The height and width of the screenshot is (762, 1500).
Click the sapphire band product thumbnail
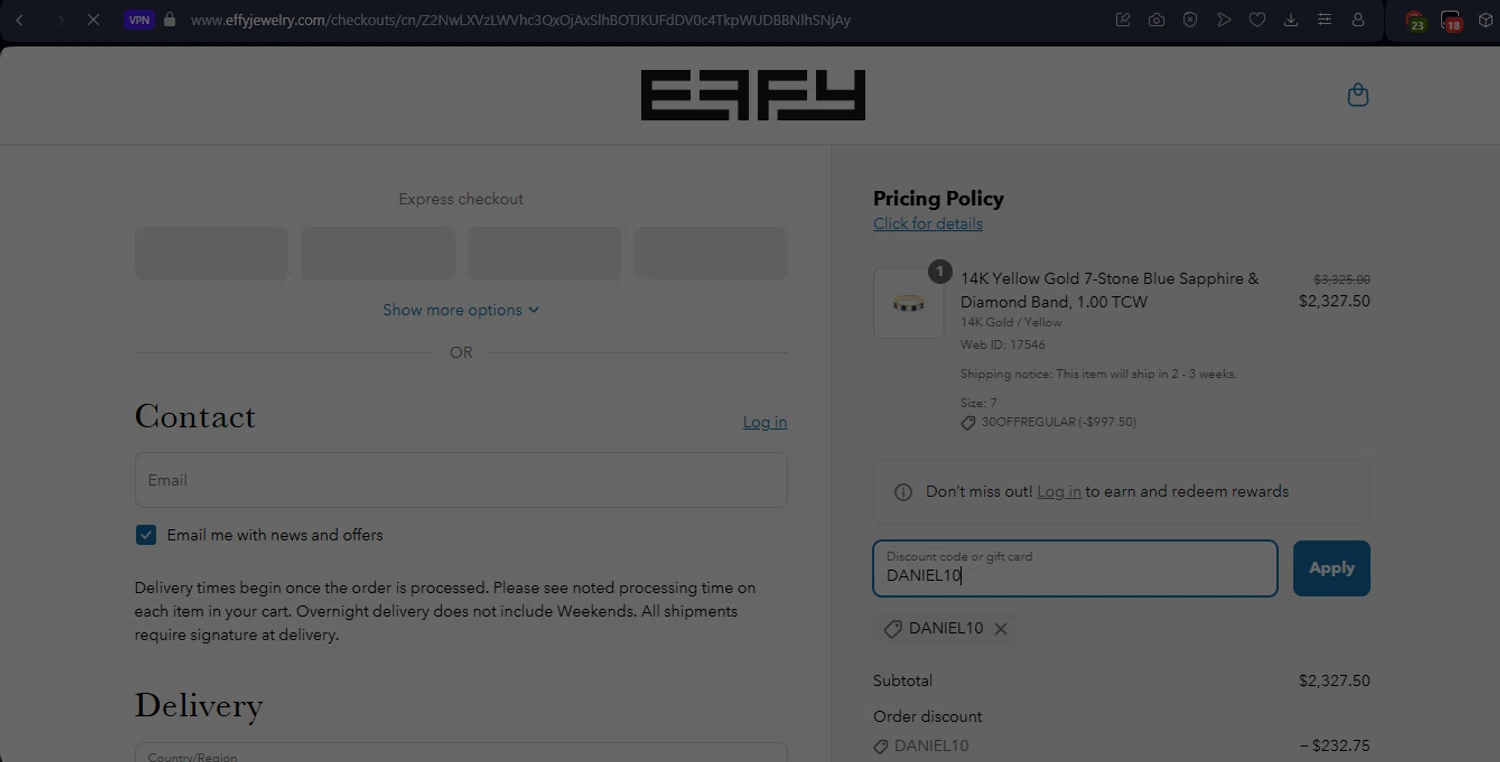pyautogui.click(x=908, y=302)
